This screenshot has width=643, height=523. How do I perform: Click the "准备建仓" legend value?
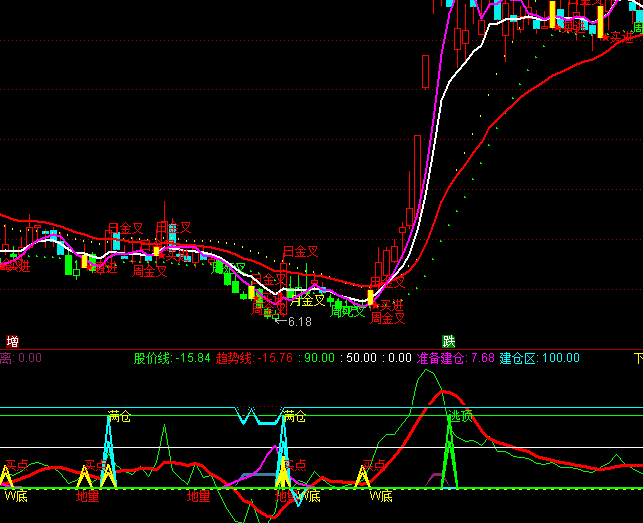pos(455,358)
